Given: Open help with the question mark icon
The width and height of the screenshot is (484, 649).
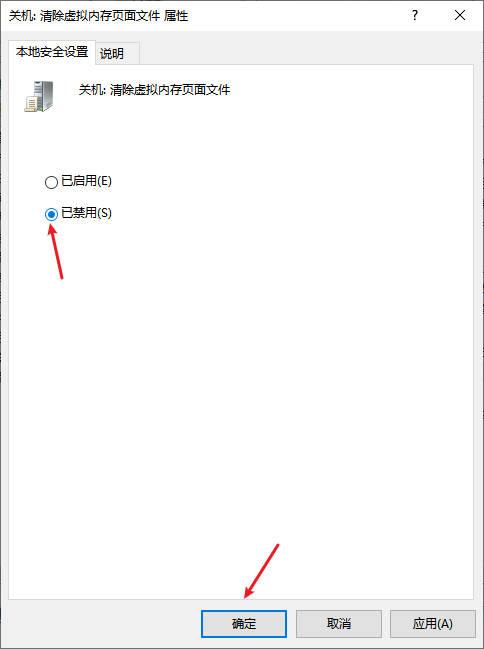Looking at the screenshot, I should point(414,15).
